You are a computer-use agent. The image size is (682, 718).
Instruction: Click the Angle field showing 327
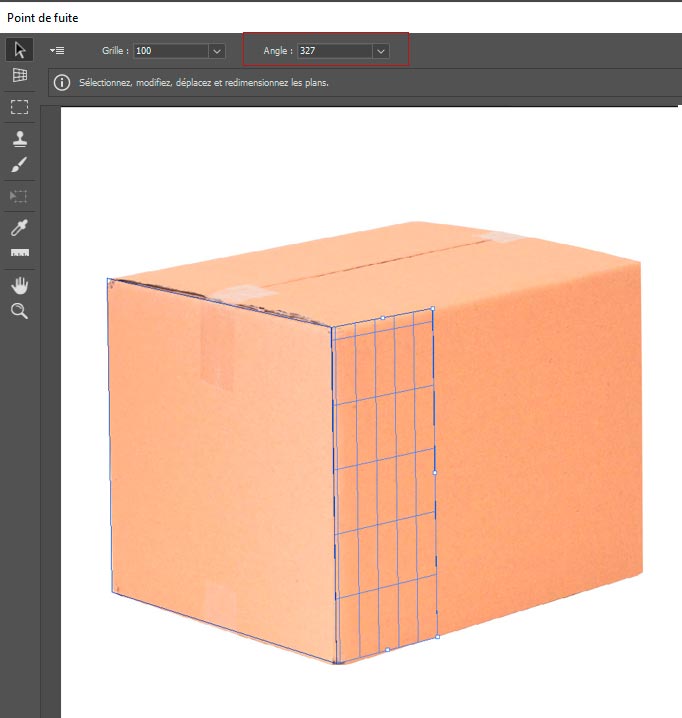[334, 50]
